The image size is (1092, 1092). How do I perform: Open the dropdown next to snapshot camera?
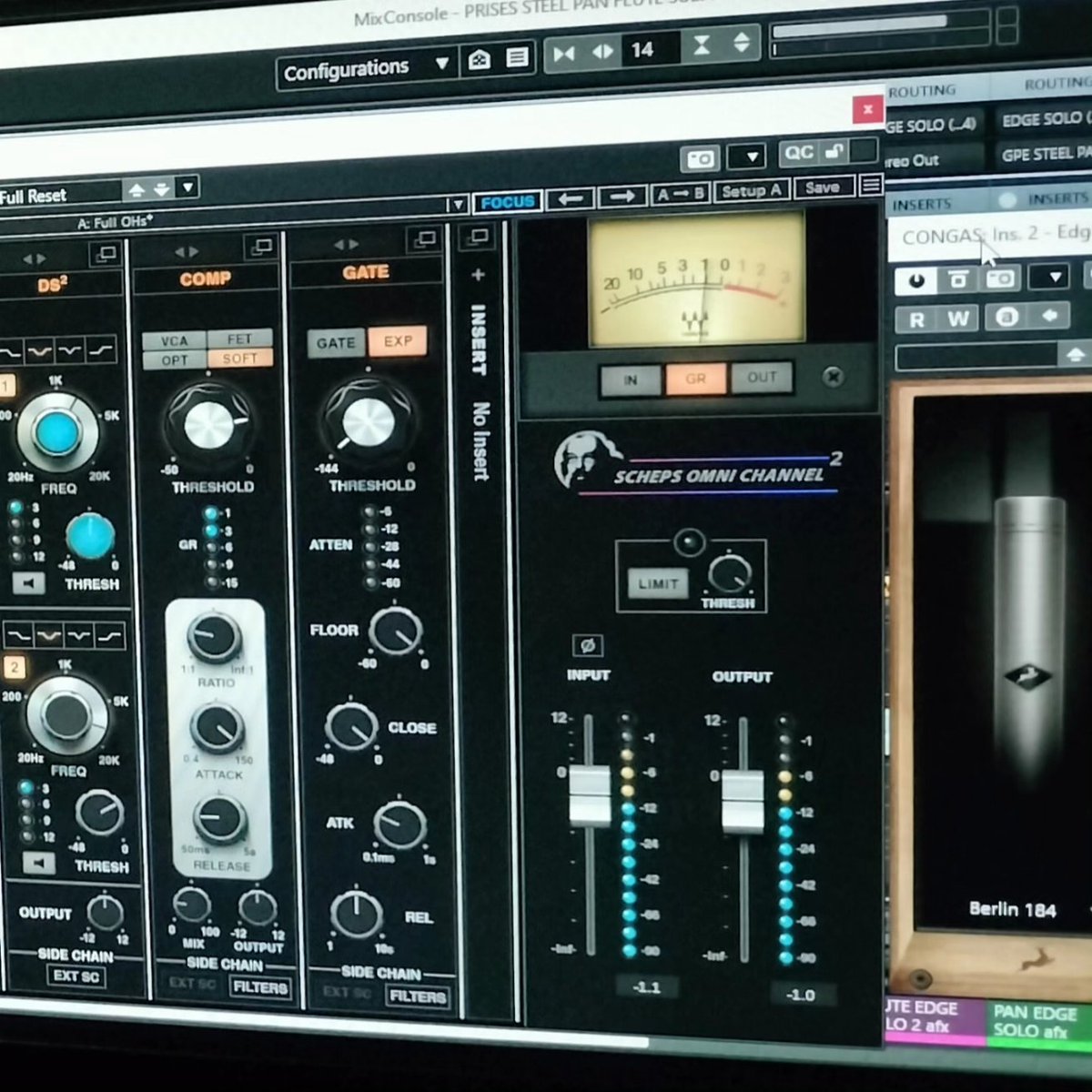751,157
